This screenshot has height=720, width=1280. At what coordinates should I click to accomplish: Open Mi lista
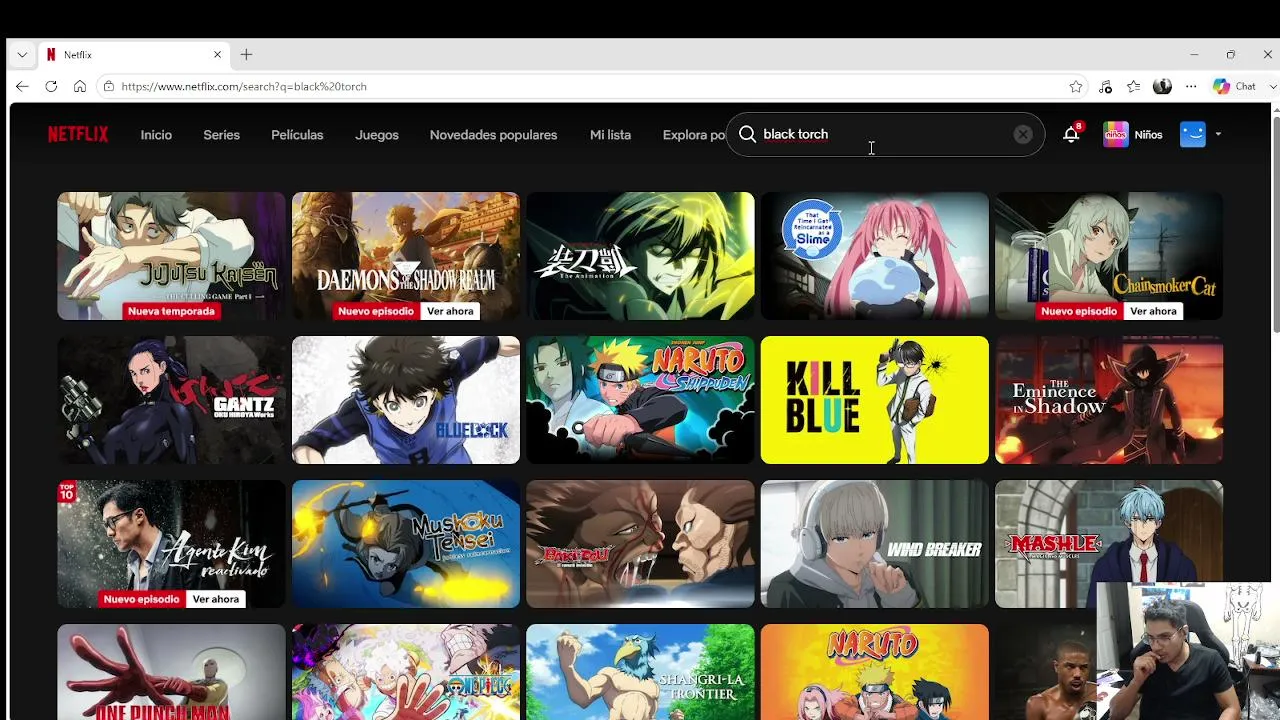coord(610,135)
